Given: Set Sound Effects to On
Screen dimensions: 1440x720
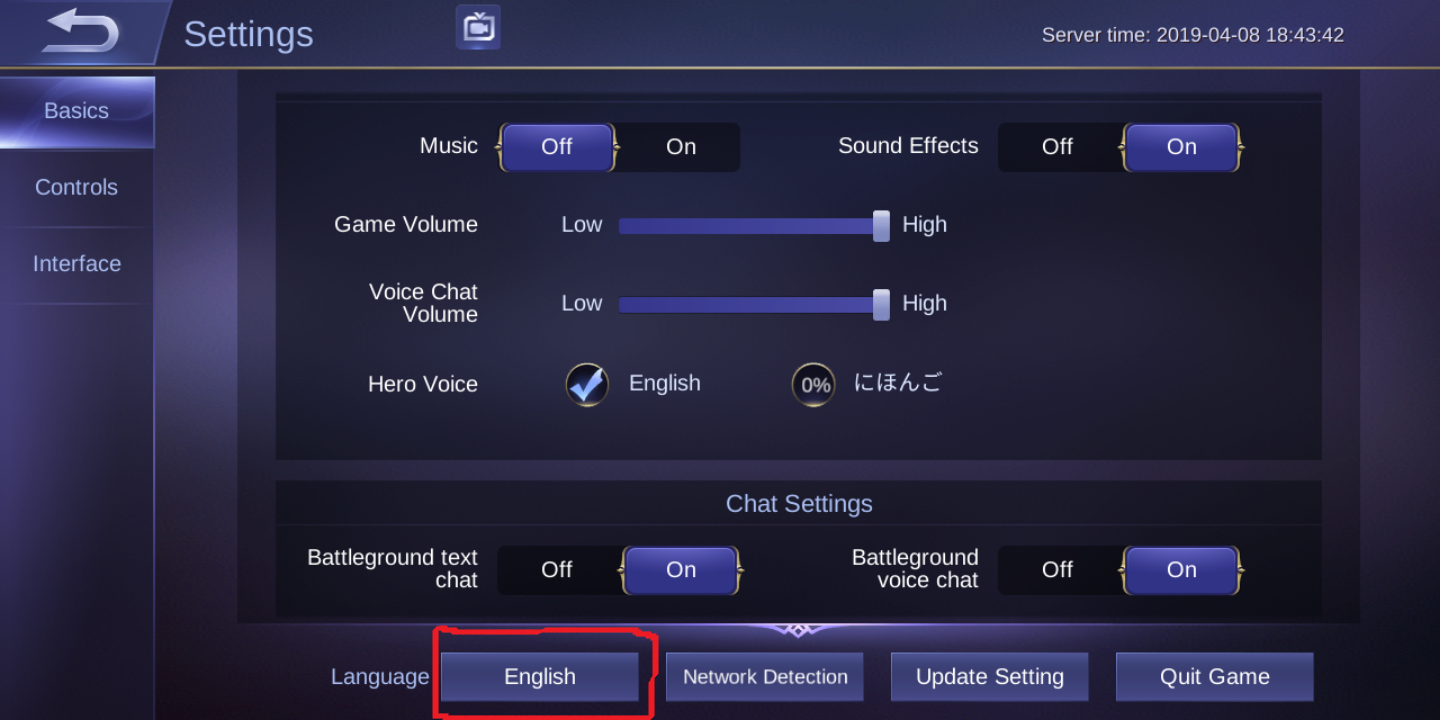Looking at the screenshot, I should (x=1181, y=147).
